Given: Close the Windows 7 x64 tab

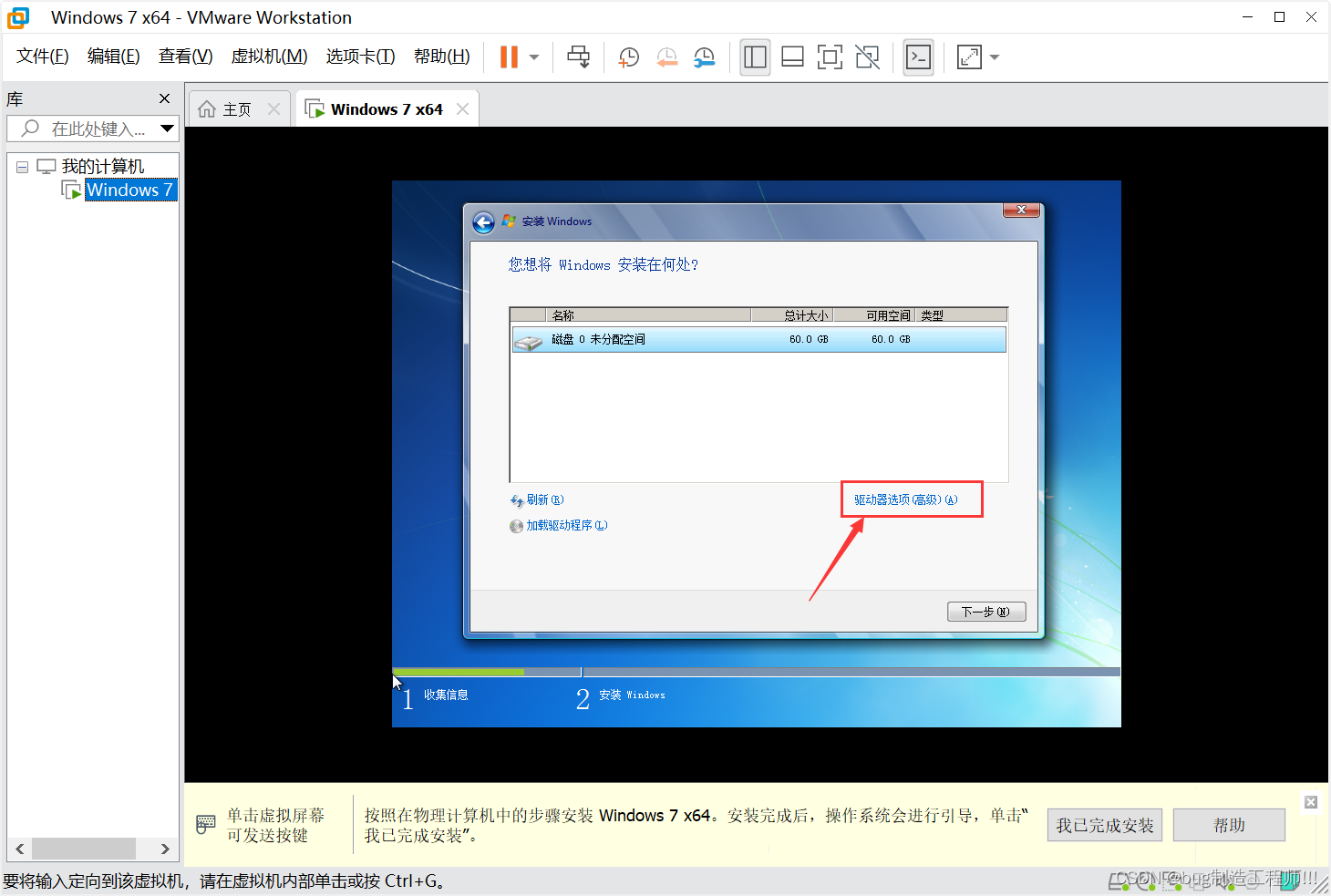Looking at the screenshot, I should click(x=462, y=109).
